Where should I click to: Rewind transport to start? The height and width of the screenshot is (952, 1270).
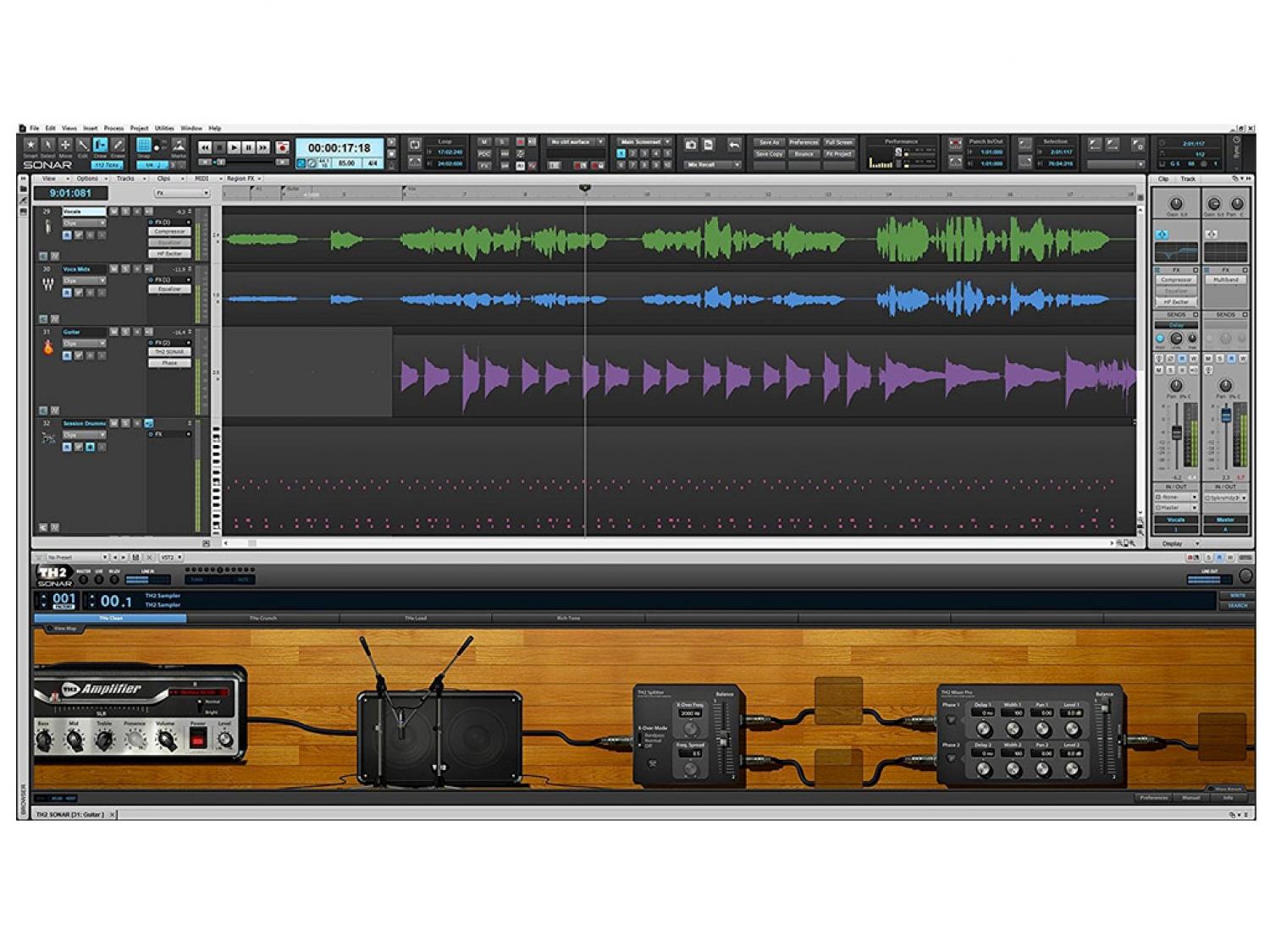coord(204,147)
